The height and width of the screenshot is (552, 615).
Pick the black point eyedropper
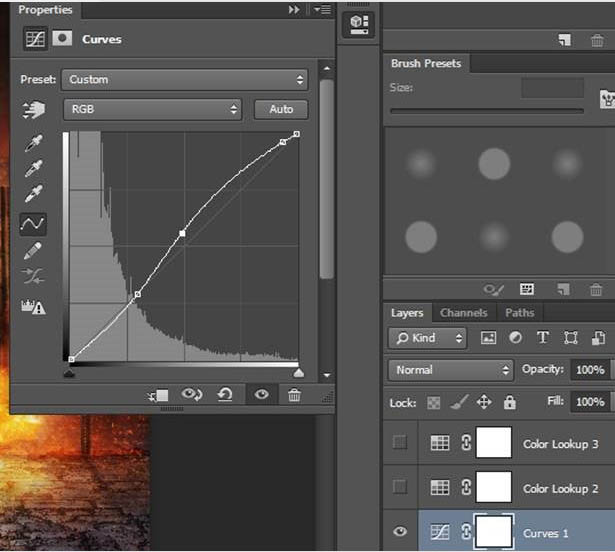click(x=34, y=143)
